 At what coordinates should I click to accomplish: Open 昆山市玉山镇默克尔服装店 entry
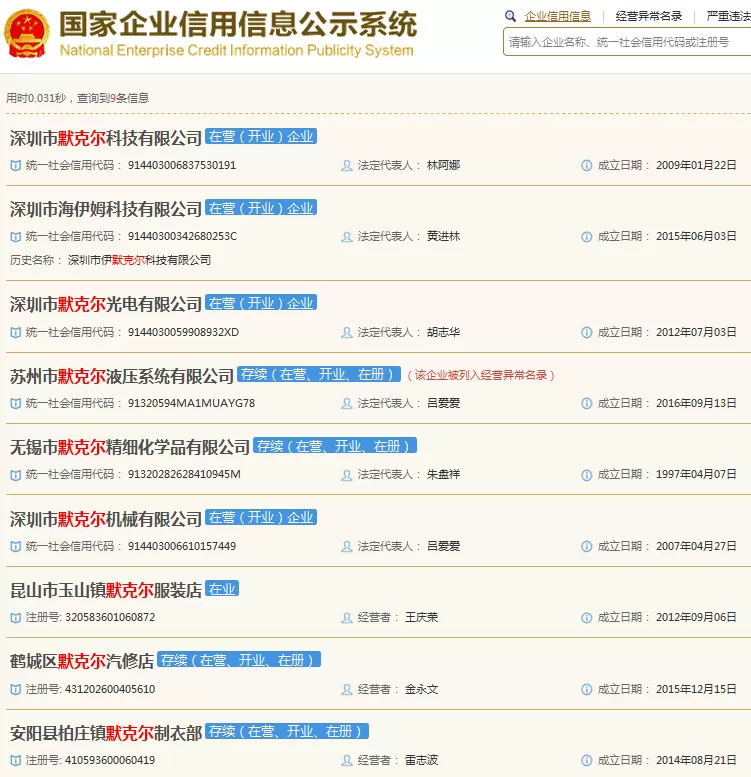point(106,591)
